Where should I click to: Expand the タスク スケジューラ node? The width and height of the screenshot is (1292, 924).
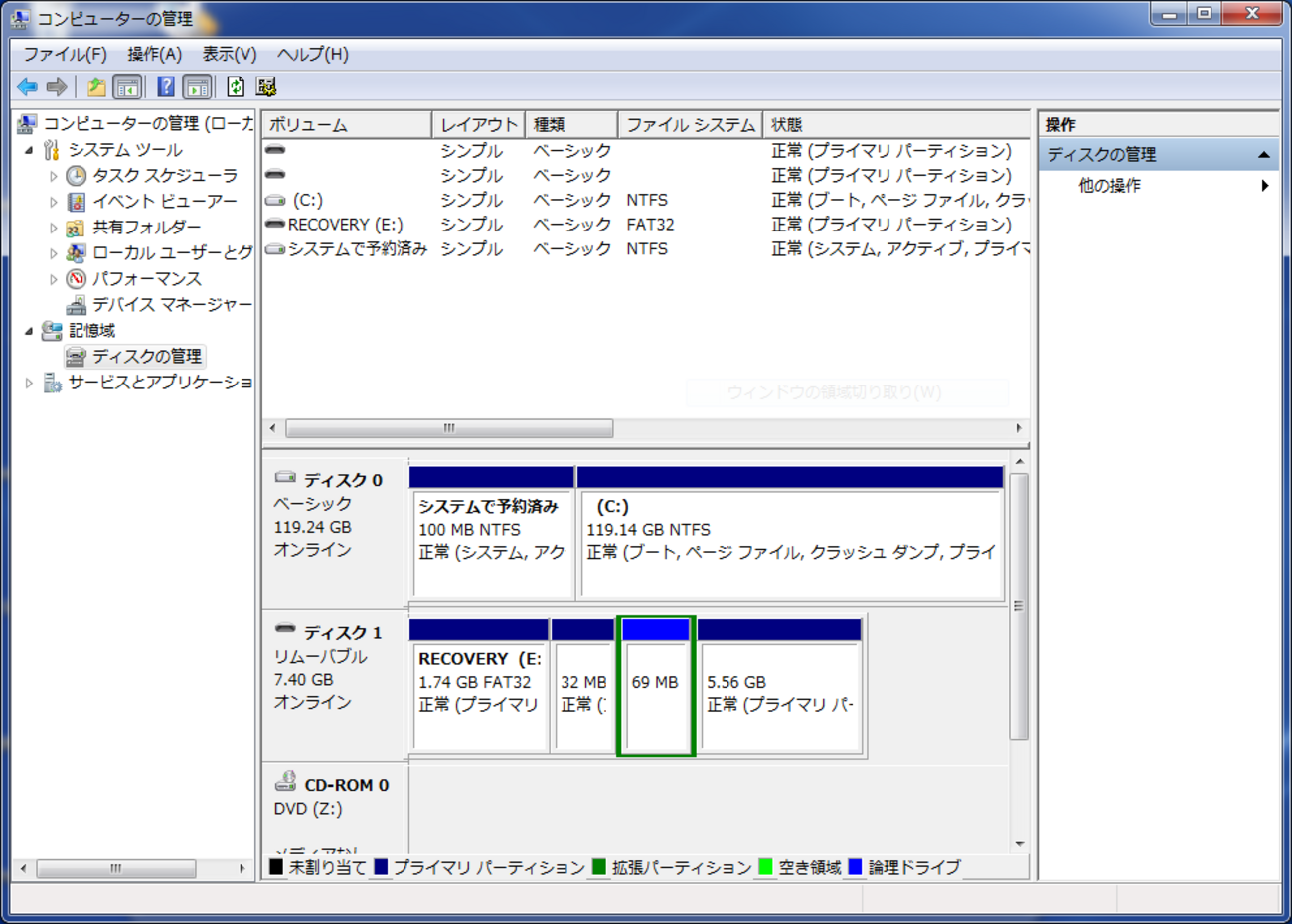tap(54, 176)
